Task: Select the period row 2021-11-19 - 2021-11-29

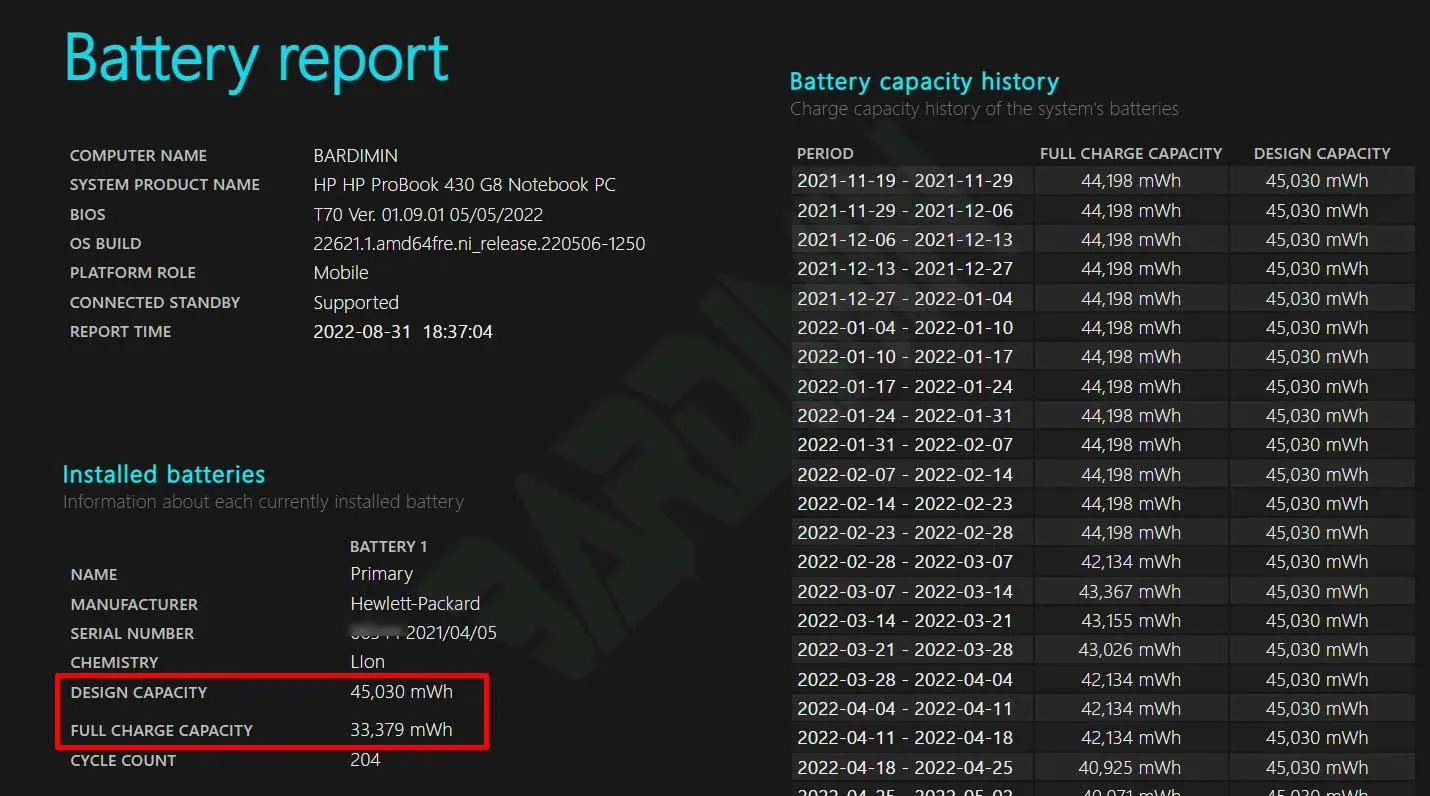Action: coord(904,181)
